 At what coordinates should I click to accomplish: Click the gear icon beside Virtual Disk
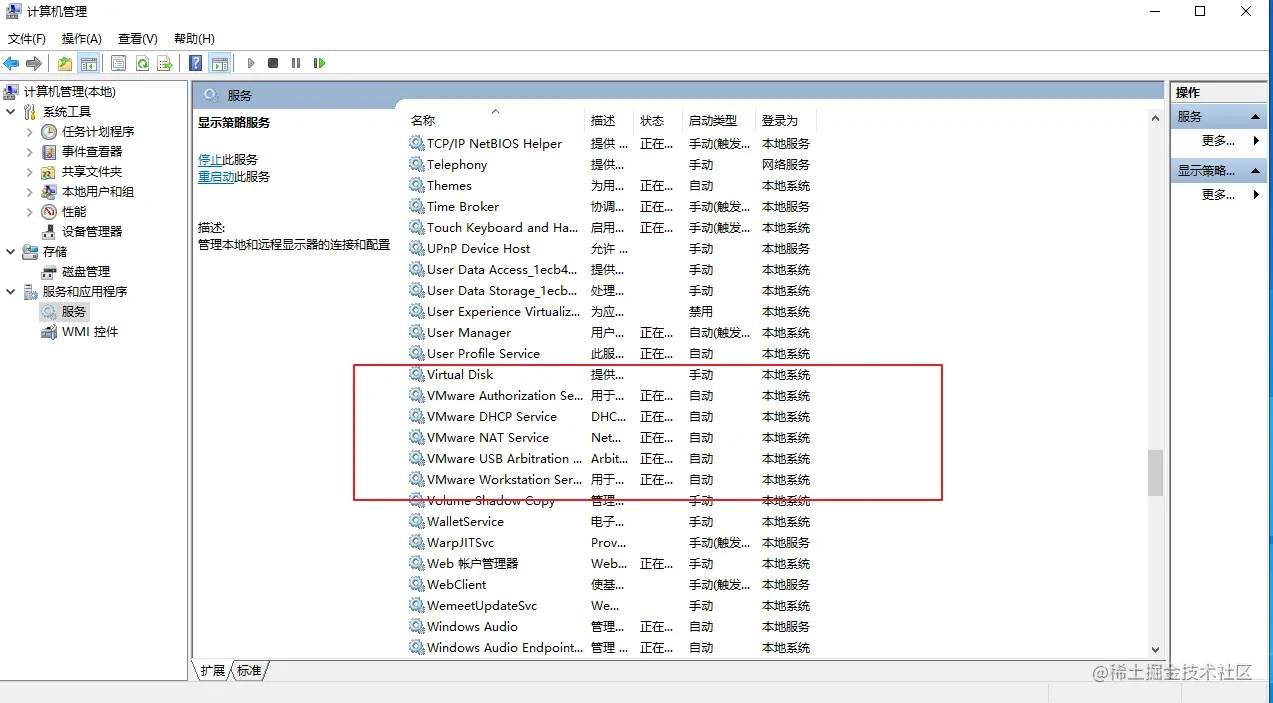point(417,375)
